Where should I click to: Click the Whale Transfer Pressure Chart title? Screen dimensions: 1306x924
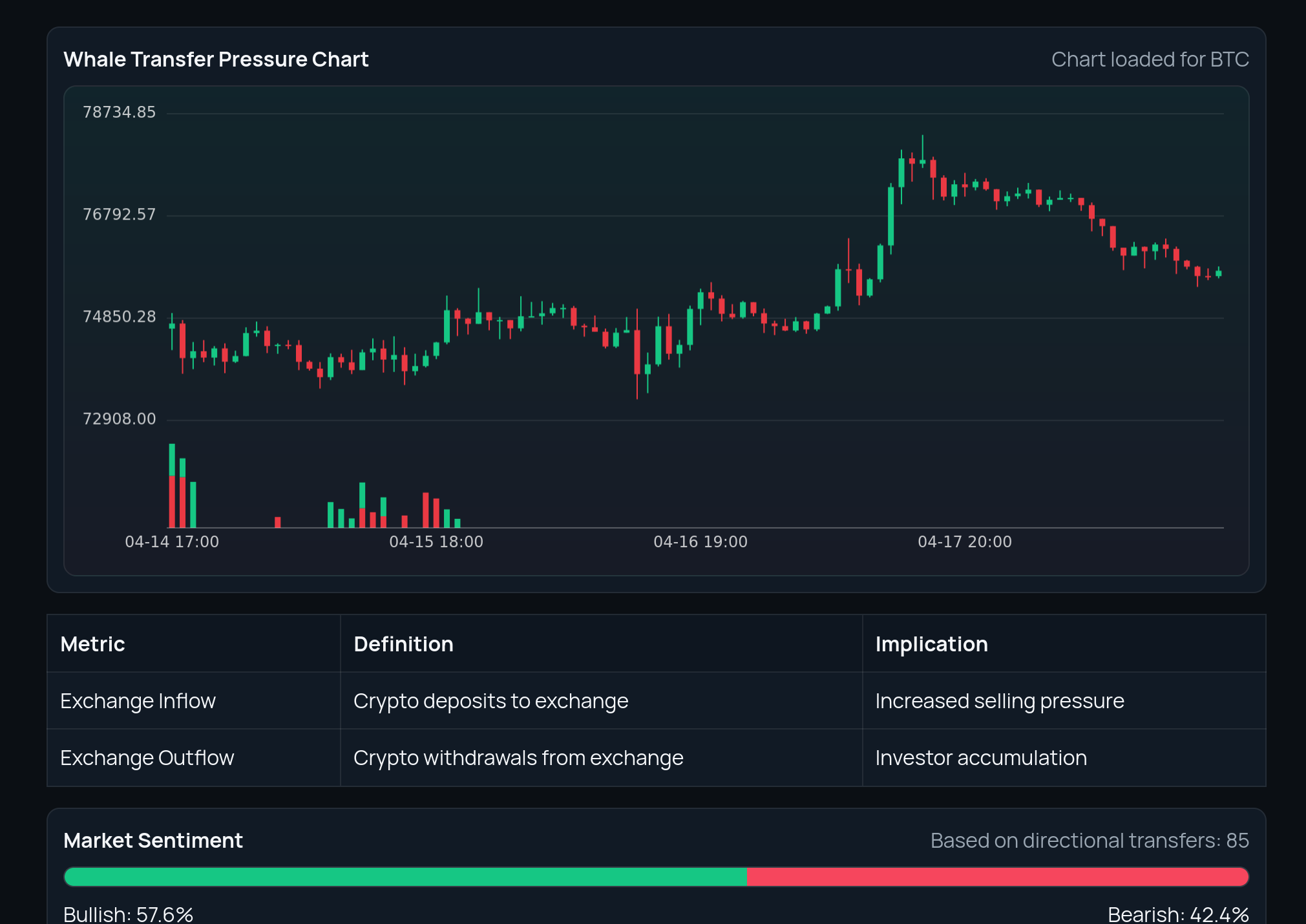tap(216, 59)
